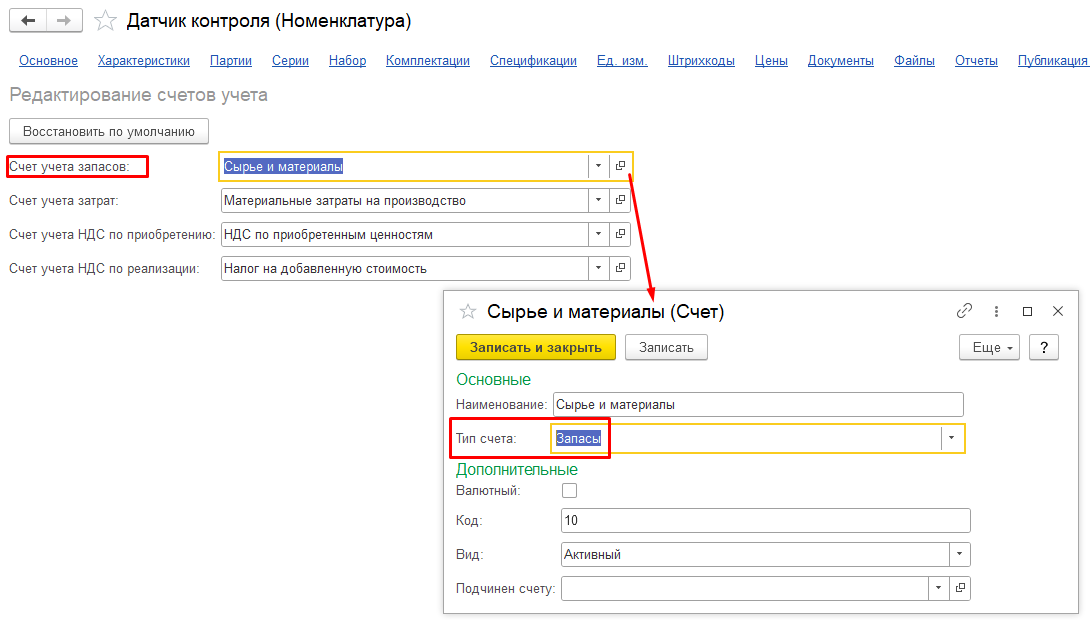The image size is (1090, 620).
Task: Star Датчик контроля as favorite
Action: pos(106,21)
